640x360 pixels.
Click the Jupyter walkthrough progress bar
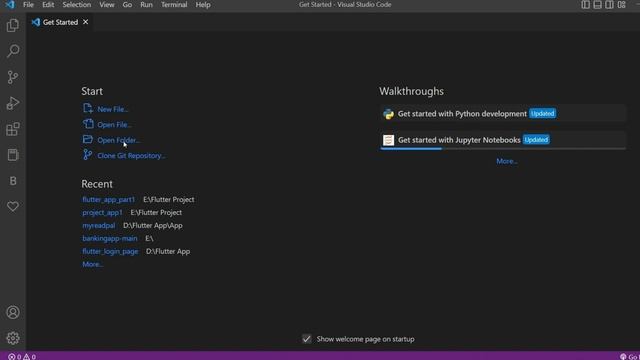pos(502,149)
